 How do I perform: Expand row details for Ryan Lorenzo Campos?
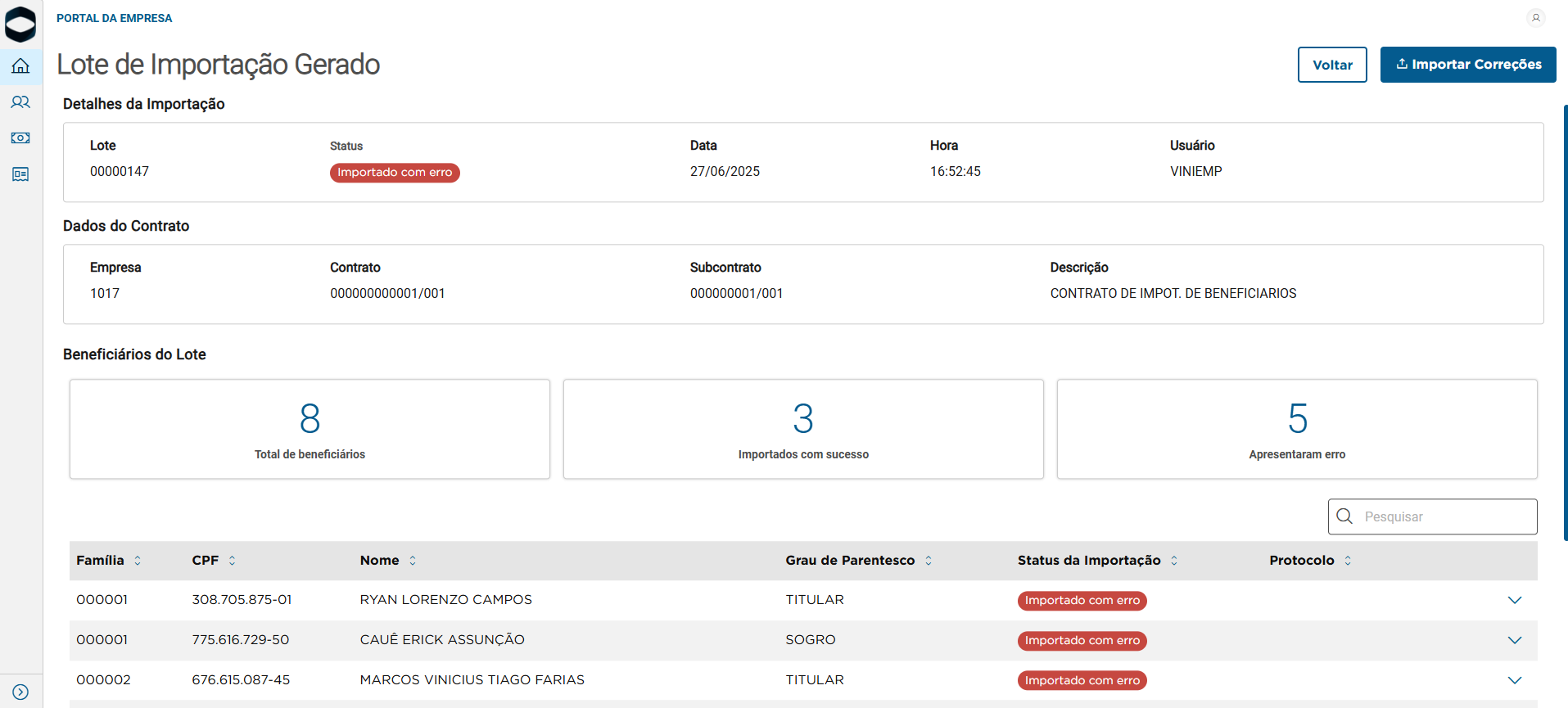1514,600
